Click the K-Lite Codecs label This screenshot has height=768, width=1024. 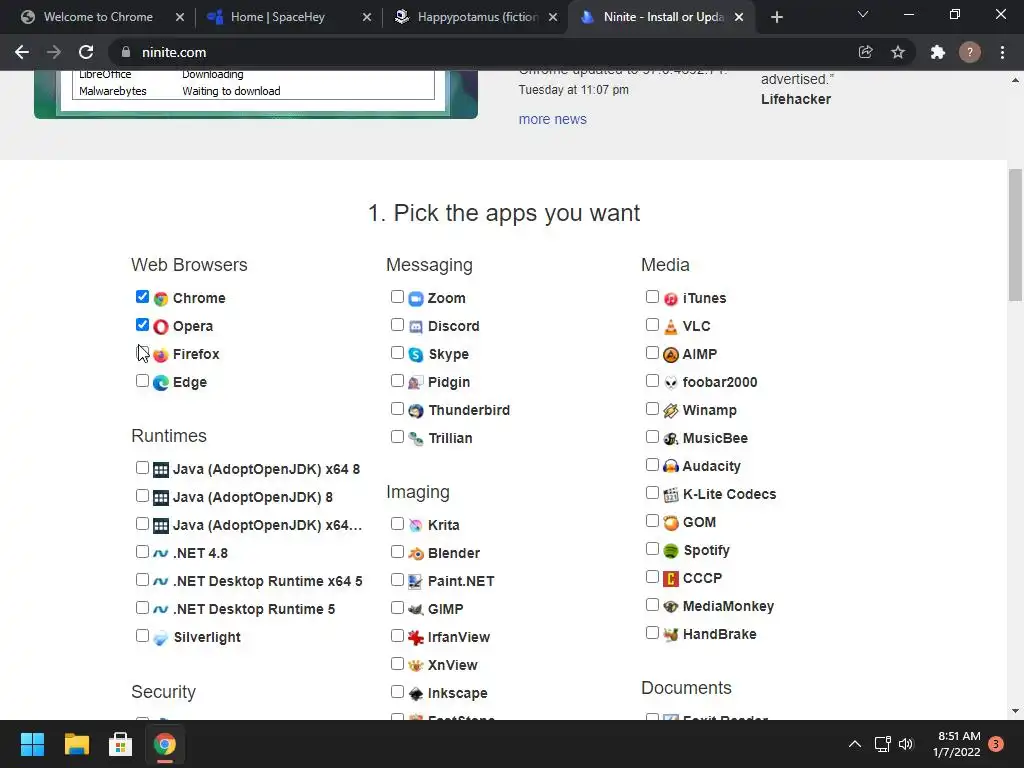coord(729,494)
